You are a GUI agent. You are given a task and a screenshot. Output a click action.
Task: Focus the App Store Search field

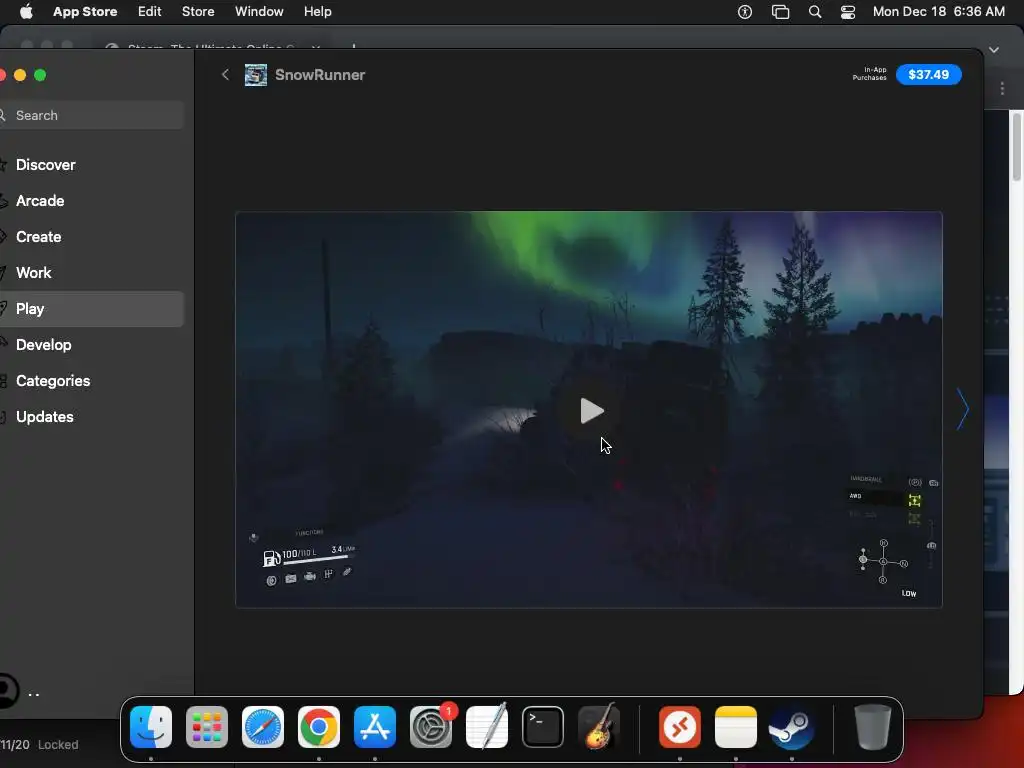(91, 115)
